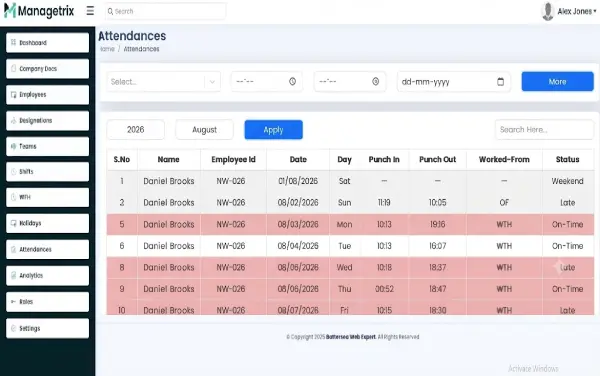Click the Weekend status cell
Viewport: 600px width, 376px height.
(567, 181)
